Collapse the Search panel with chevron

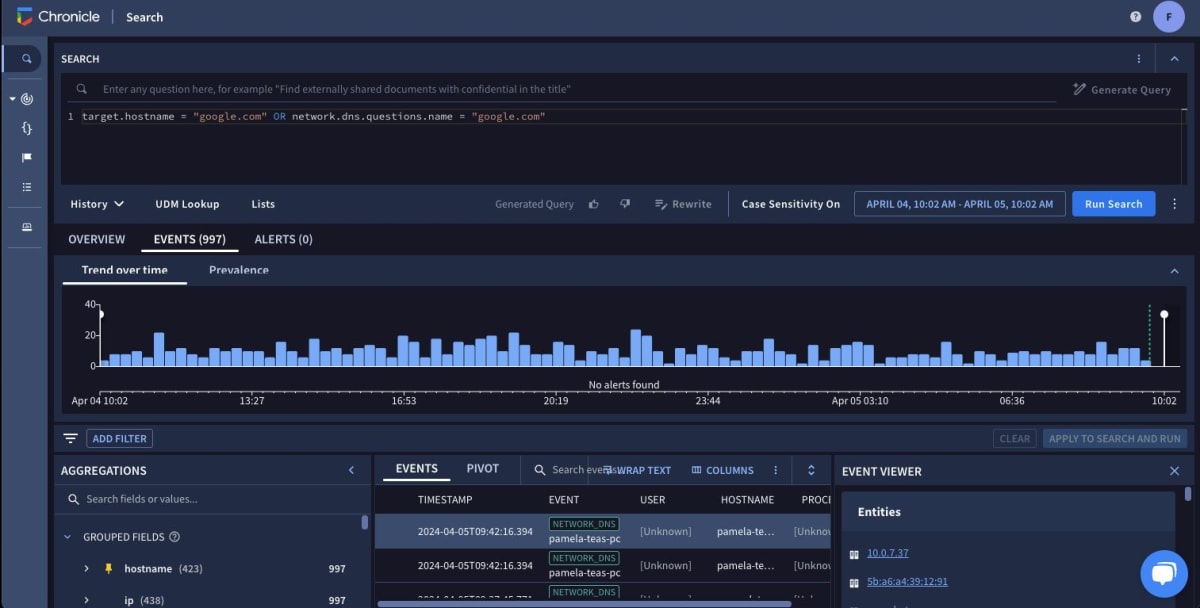(1174, 59)
